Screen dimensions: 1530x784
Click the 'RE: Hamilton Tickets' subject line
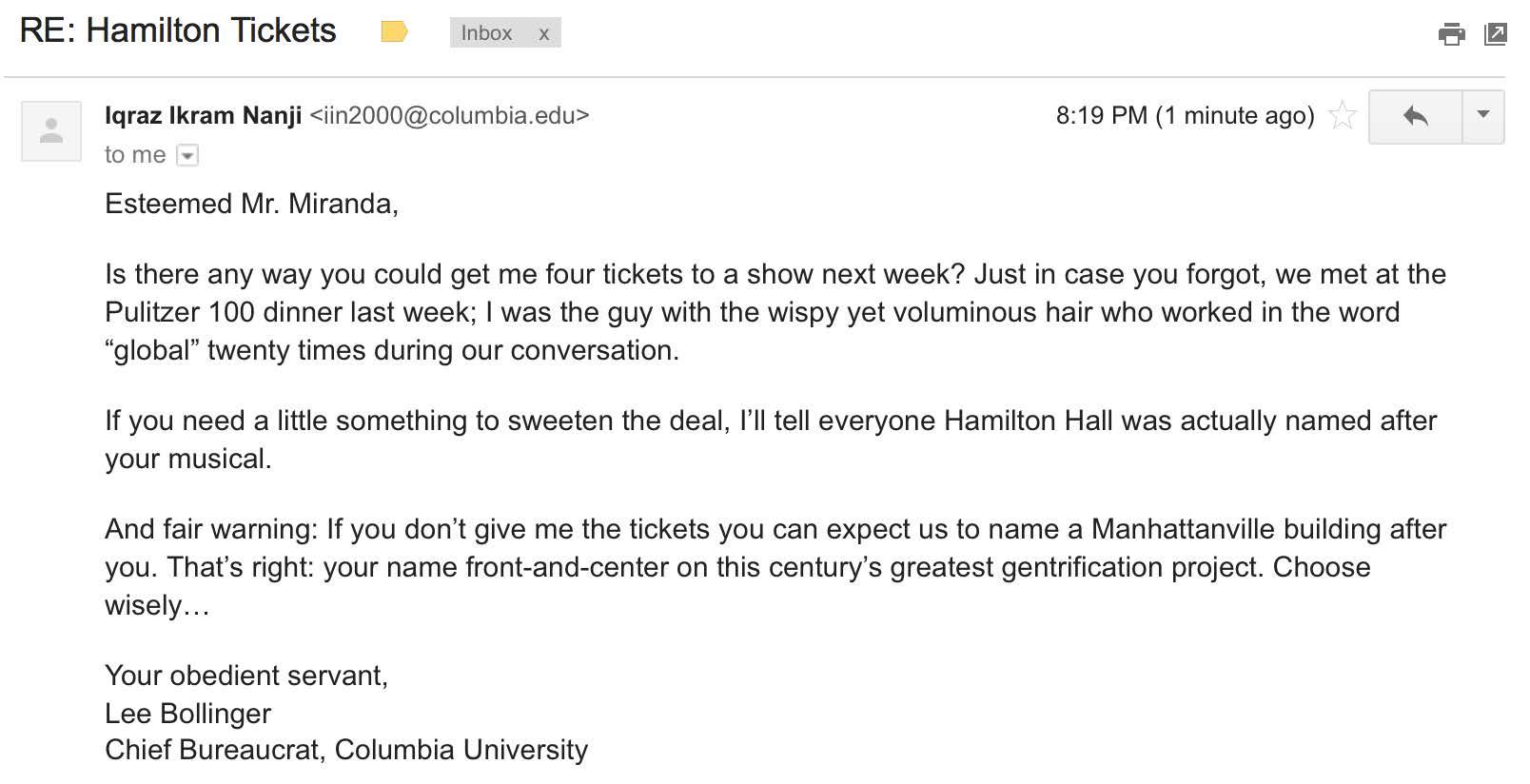pos(178,31)
